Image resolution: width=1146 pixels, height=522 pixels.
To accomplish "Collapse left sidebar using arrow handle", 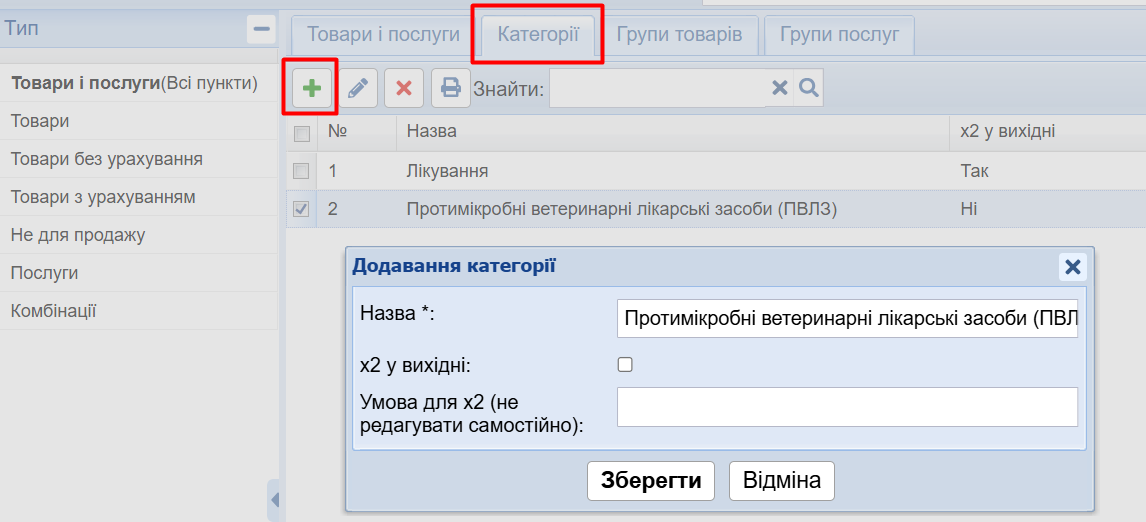I will coord(275,499).
